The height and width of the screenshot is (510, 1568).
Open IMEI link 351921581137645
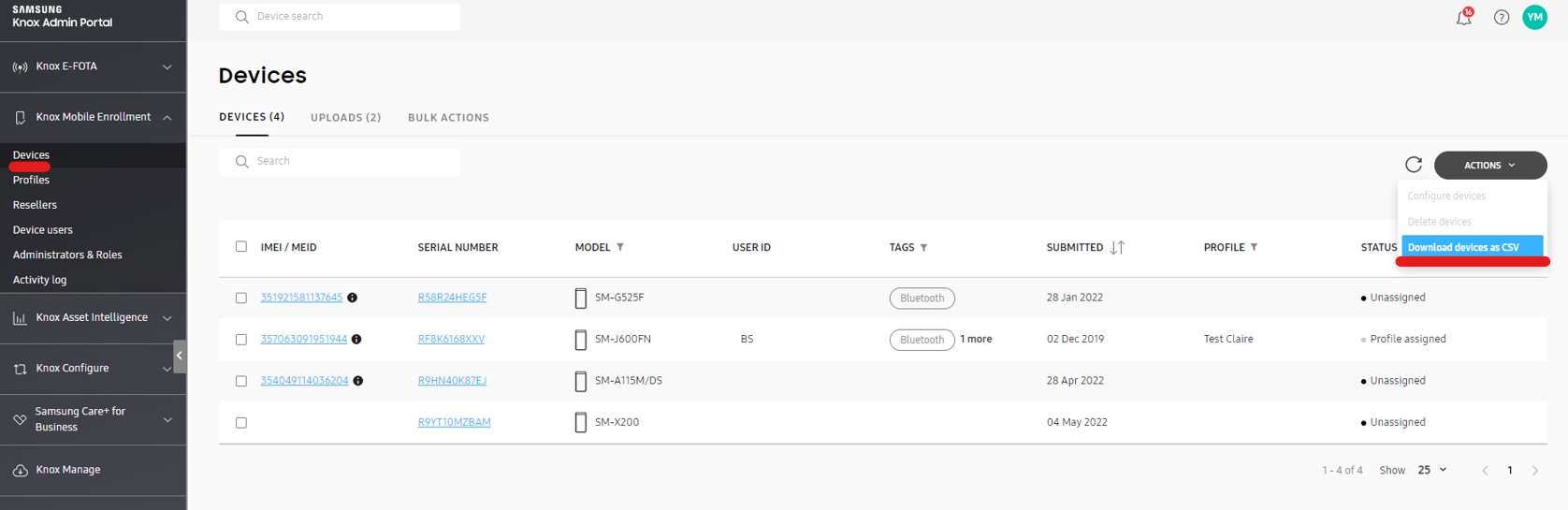301,298
